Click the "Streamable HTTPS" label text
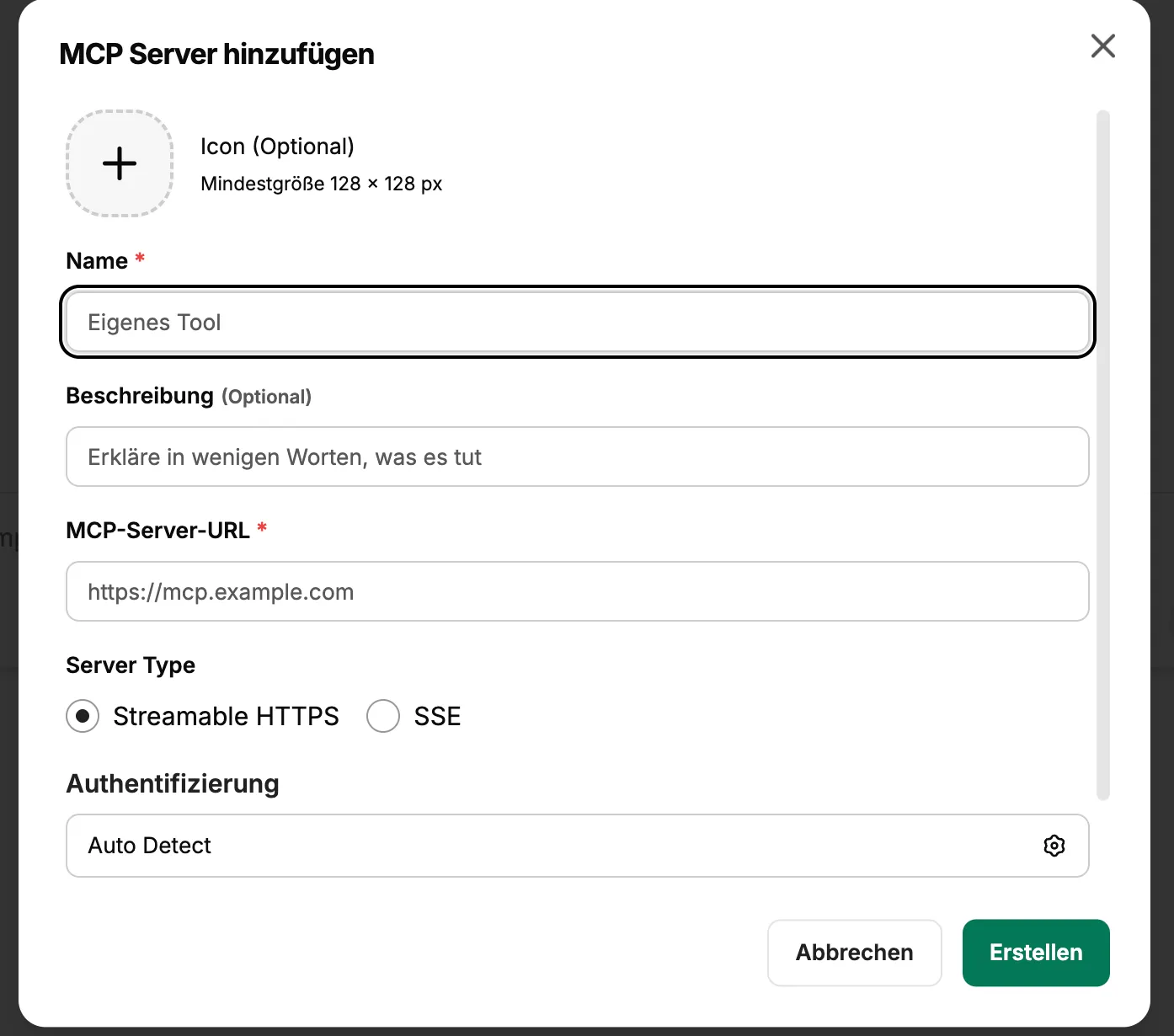This screenshot has height=1036, width=1174. click(x=226, y=716)
